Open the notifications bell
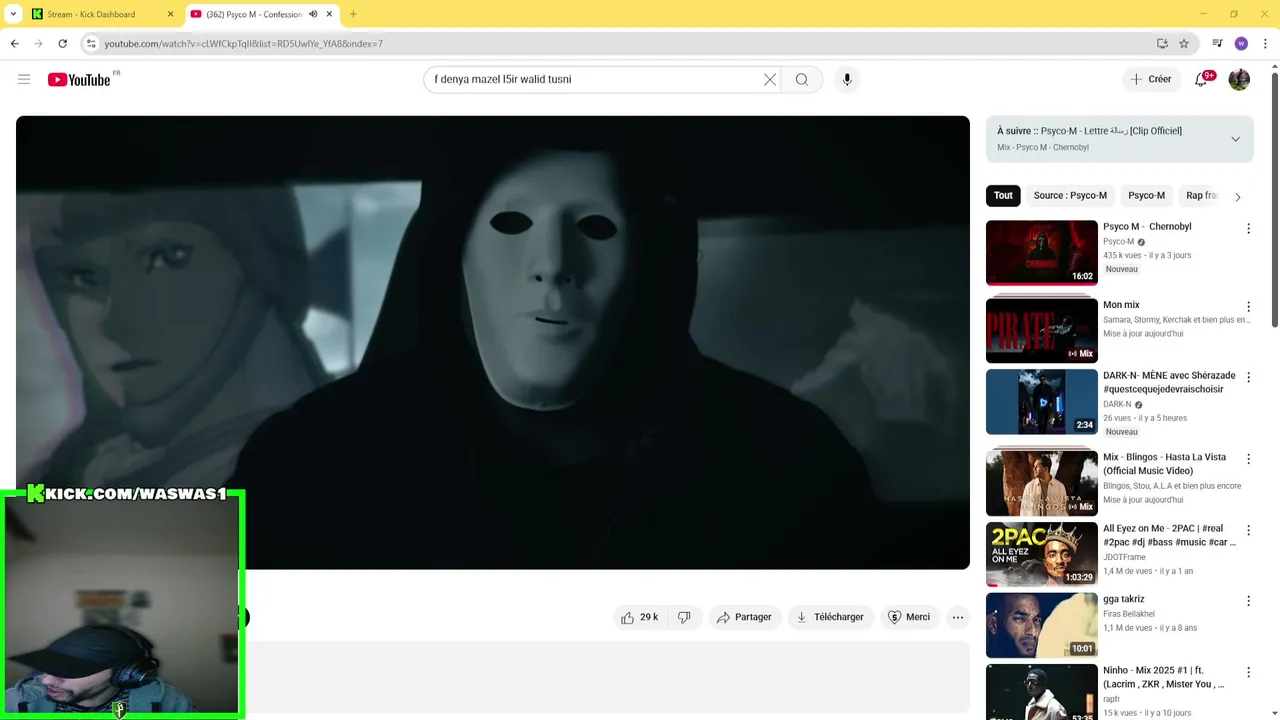 [x=1202, y=79]
